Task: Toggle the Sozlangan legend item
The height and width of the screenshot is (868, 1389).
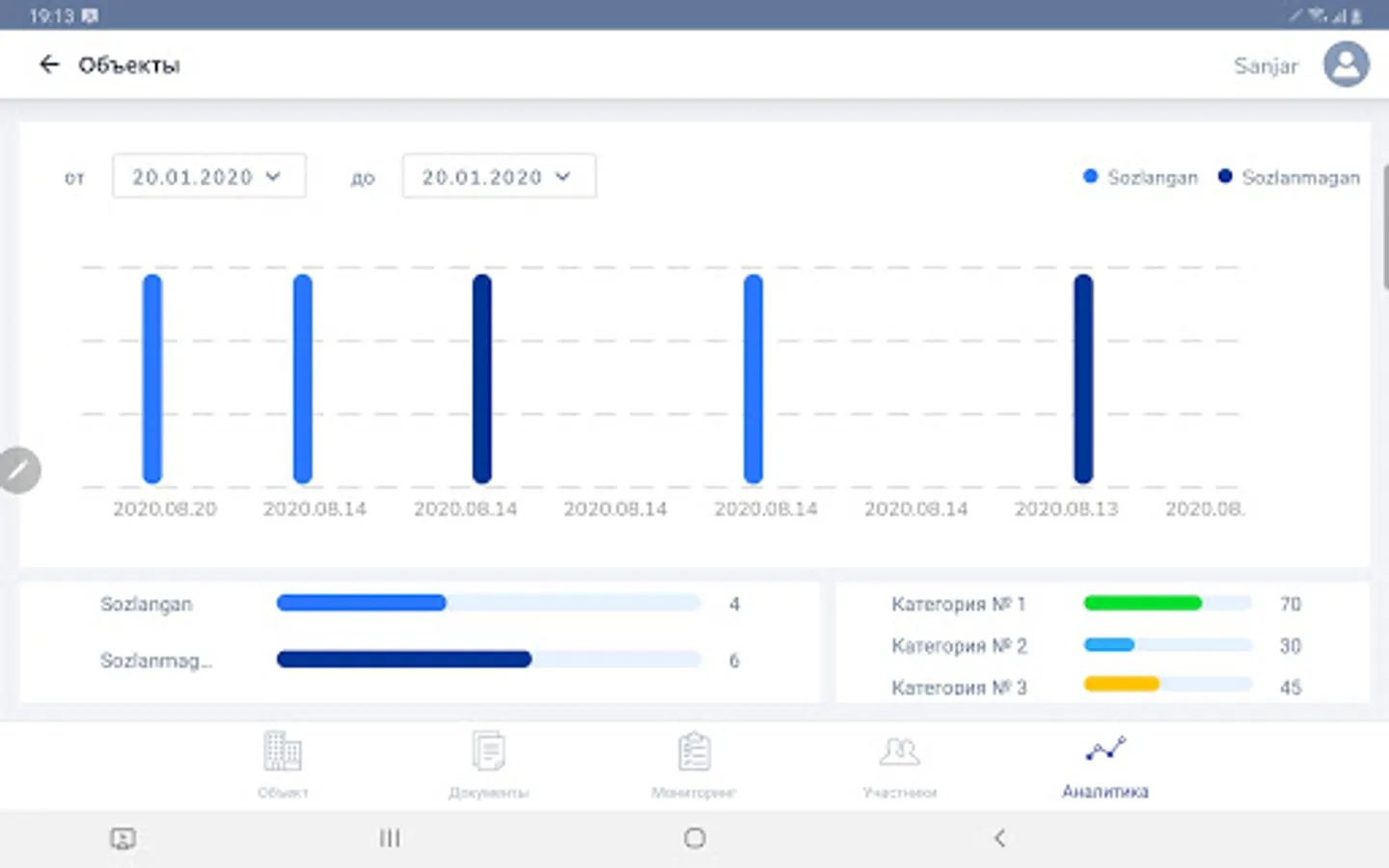Action: tap(1140, 177)
